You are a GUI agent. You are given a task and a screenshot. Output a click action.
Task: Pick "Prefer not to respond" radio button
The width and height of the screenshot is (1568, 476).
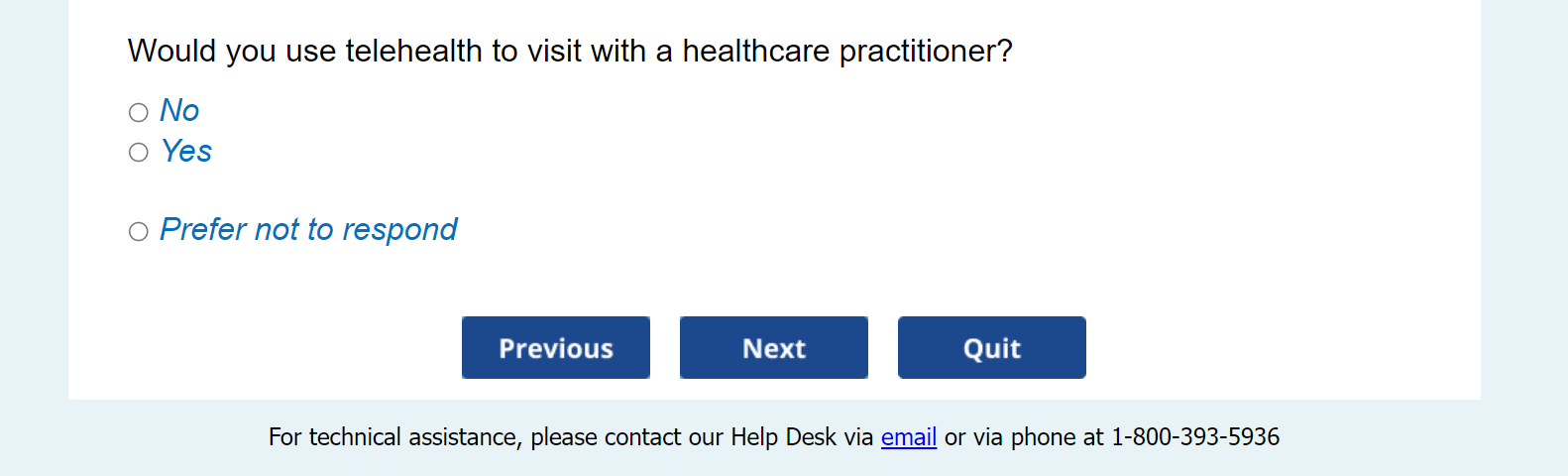tap(139, 231)
